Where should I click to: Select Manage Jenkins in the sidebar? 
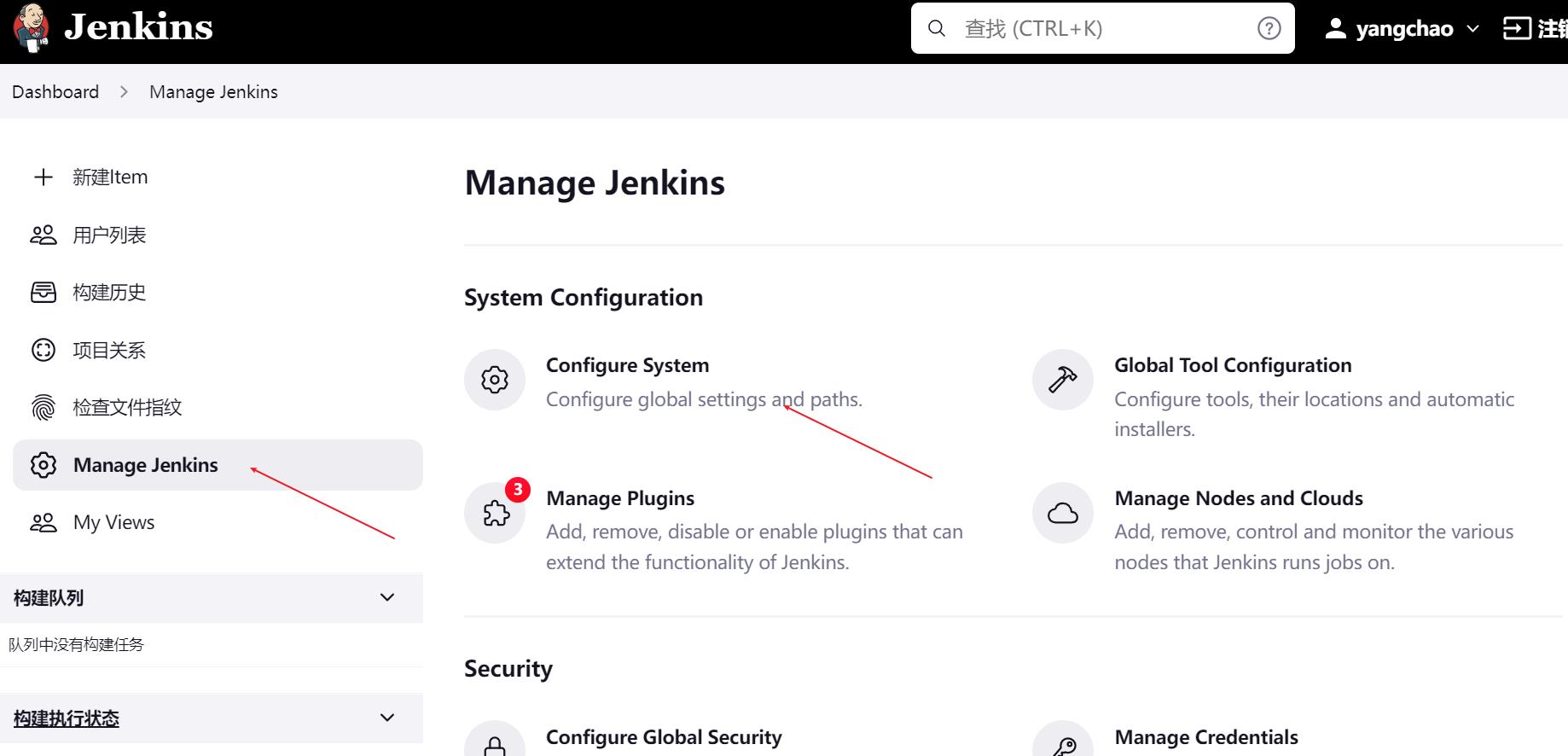[x=218, y=465]
